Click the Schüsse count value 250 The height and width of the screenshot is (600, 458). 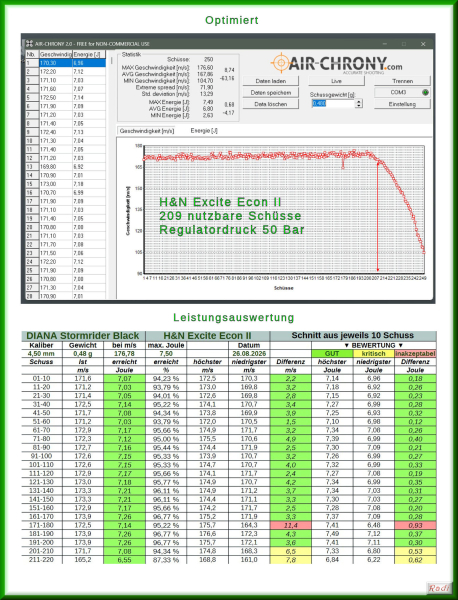pyautogui.click(x=209, y=59)
